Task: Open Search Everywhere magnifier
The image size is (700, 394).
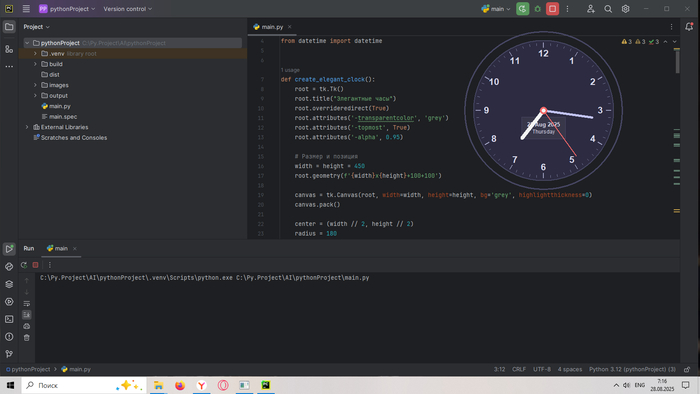Action: coord(608,9)
